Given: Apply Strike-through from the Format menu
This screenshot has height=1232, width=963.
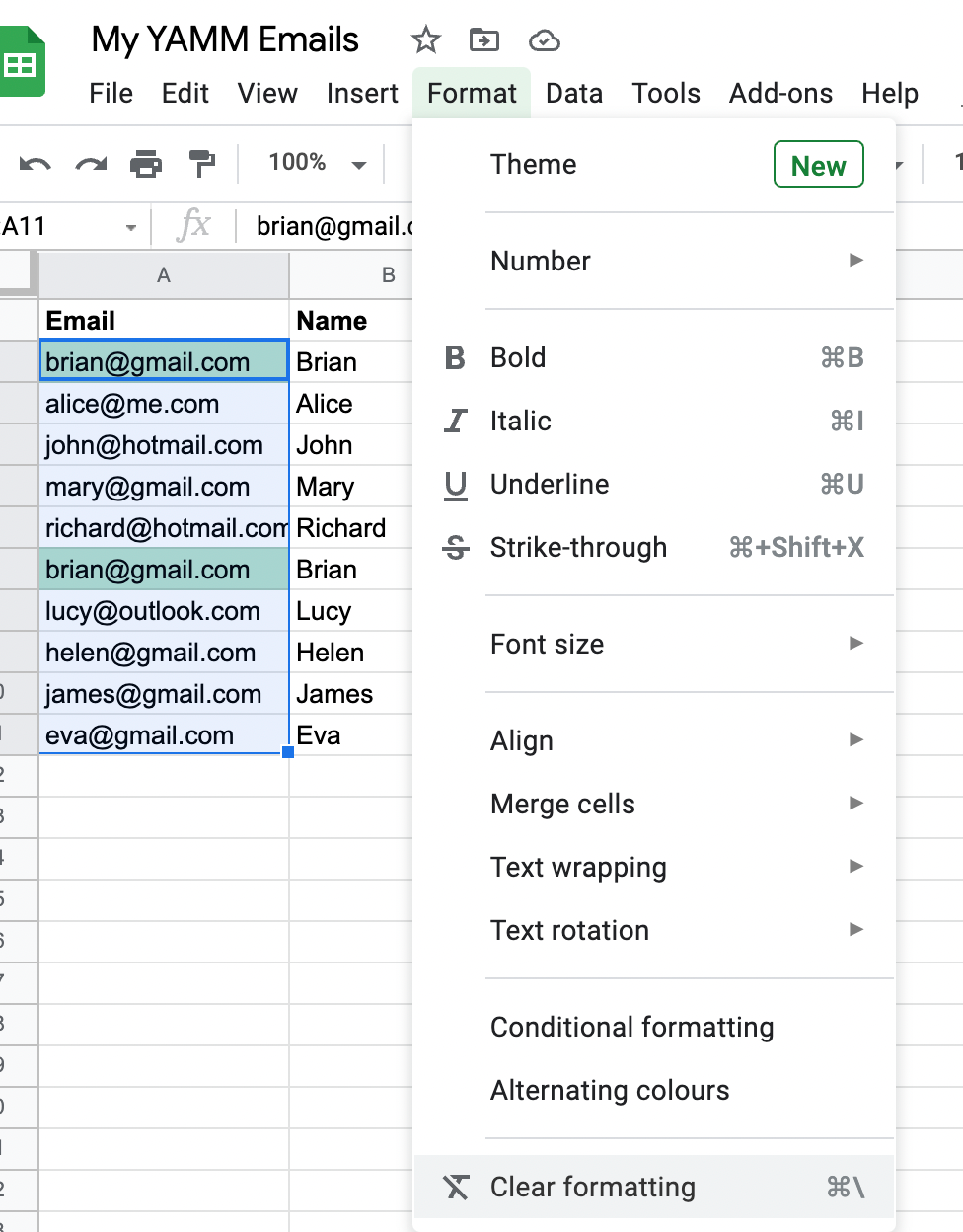Looking at the screenshot, I should [578, 547].
